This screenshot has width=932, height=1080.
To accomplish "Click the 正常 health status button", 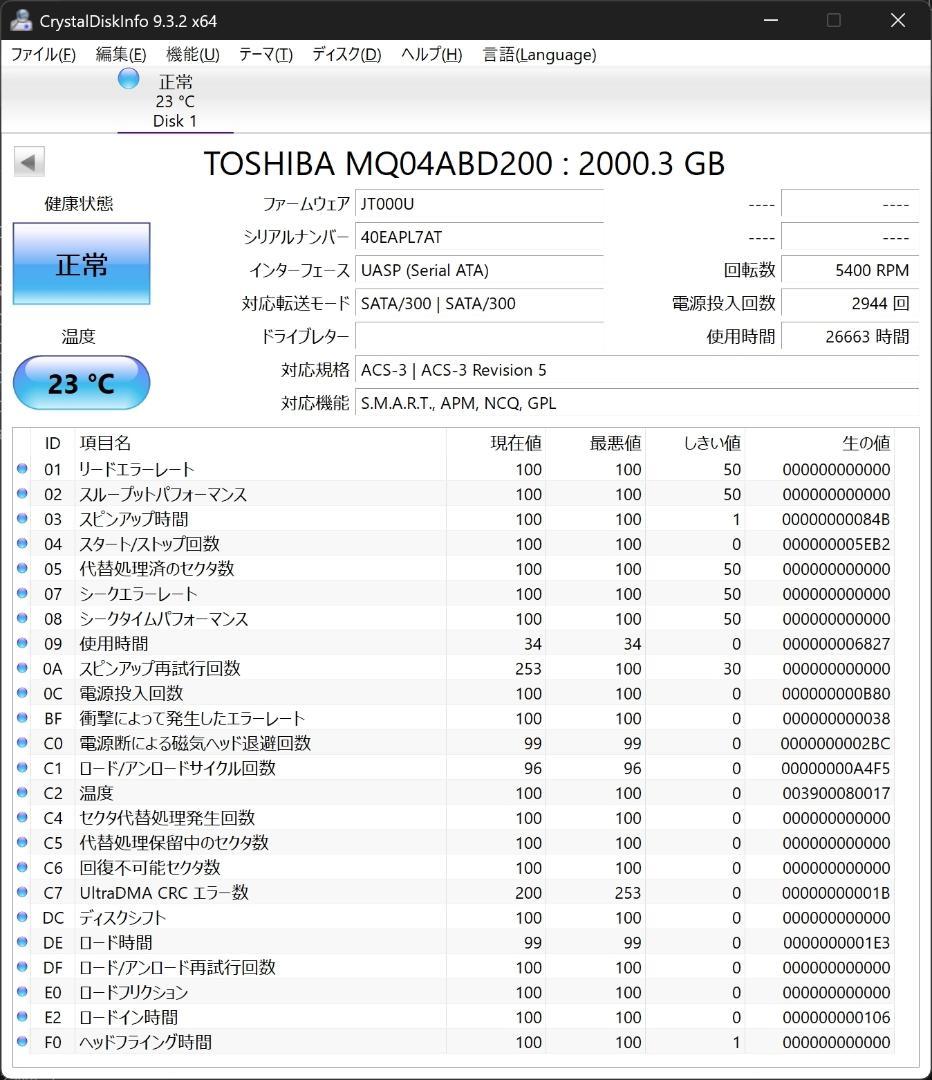I will (x=81, y=263).
